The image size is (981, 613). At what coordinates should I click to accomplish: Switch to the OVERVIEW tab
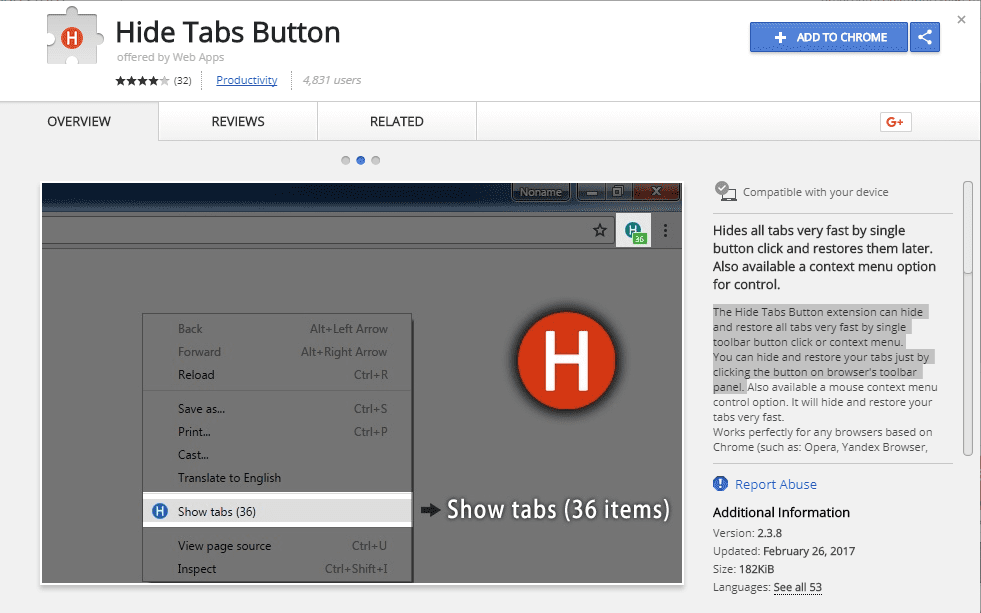click(x=79, y=121)
